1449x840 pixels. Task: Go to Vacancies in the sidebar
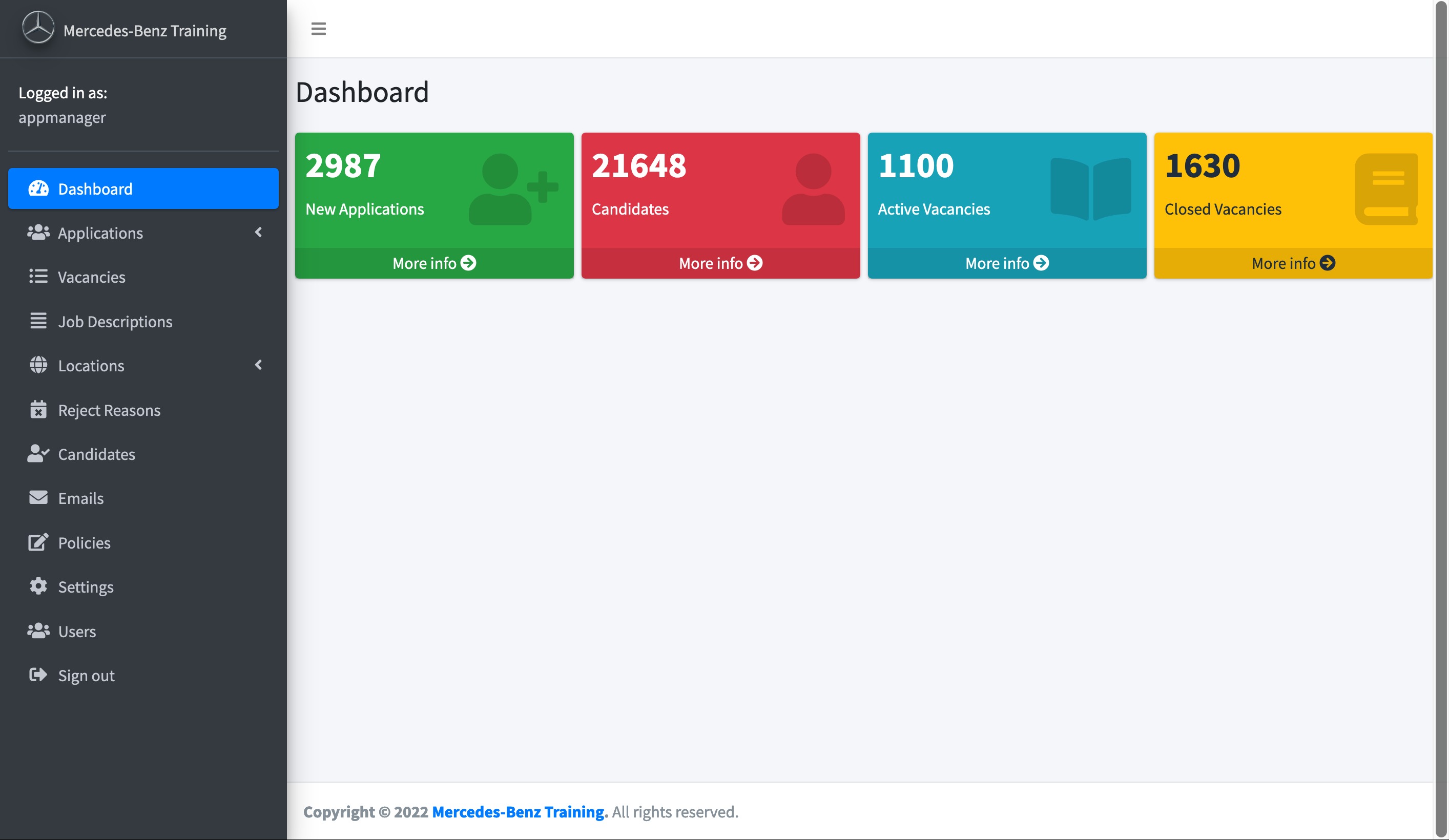pyautogui.click(x=143, y=277)
